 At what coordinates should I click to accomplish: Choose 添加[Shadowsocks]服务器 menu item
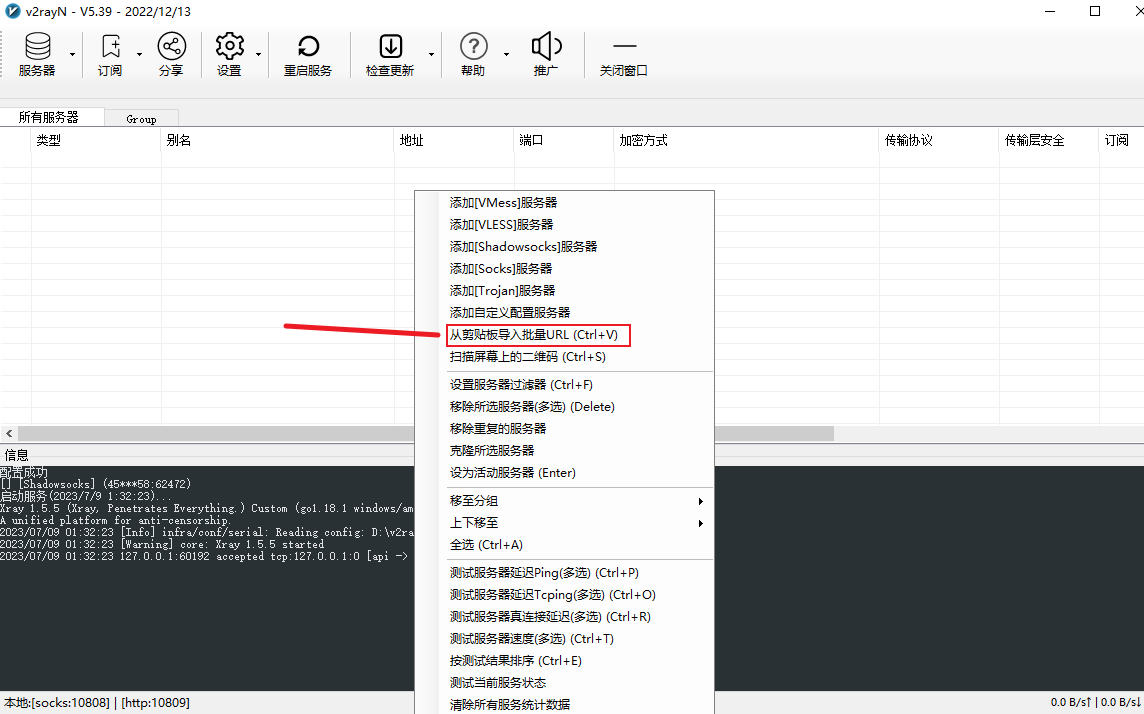[564, 247]
